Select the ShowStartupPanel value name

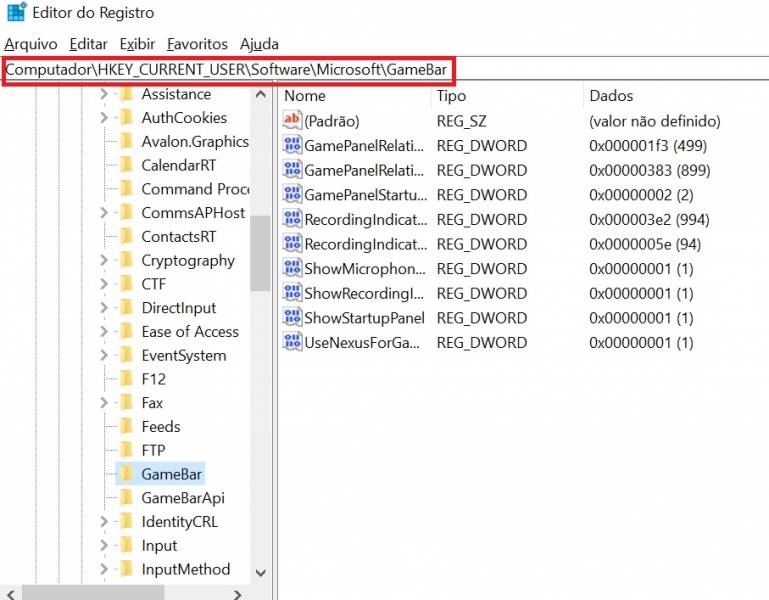364,318
